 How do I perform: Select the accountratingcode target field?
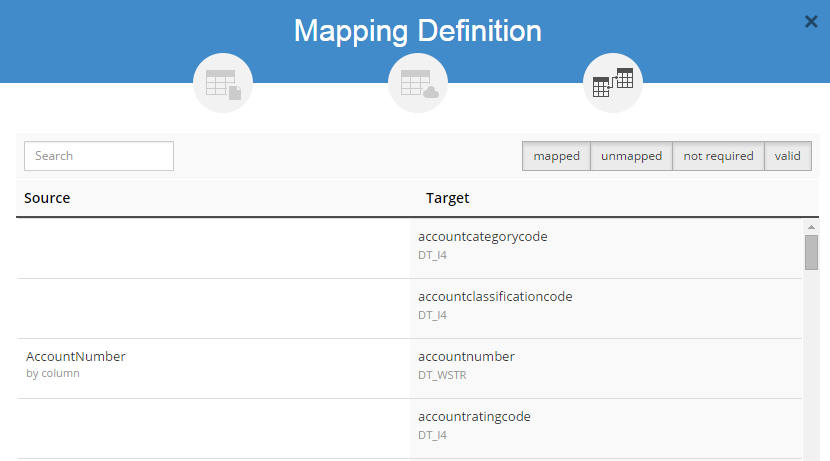pos(474,417)
